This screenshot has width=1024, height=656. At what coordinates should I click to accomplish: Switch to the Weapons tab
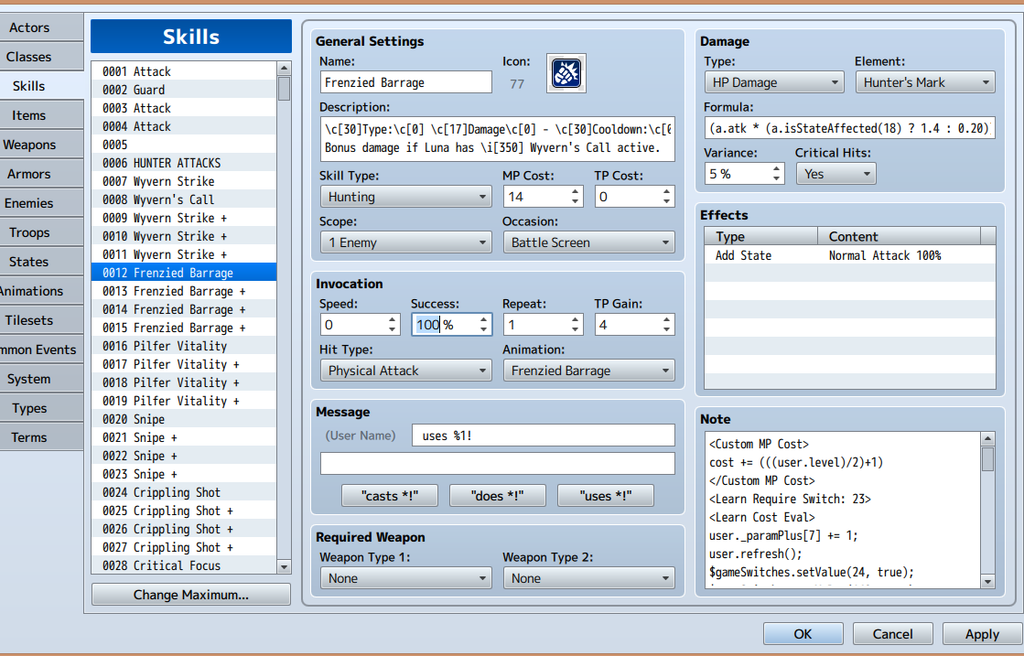point(30,145)
